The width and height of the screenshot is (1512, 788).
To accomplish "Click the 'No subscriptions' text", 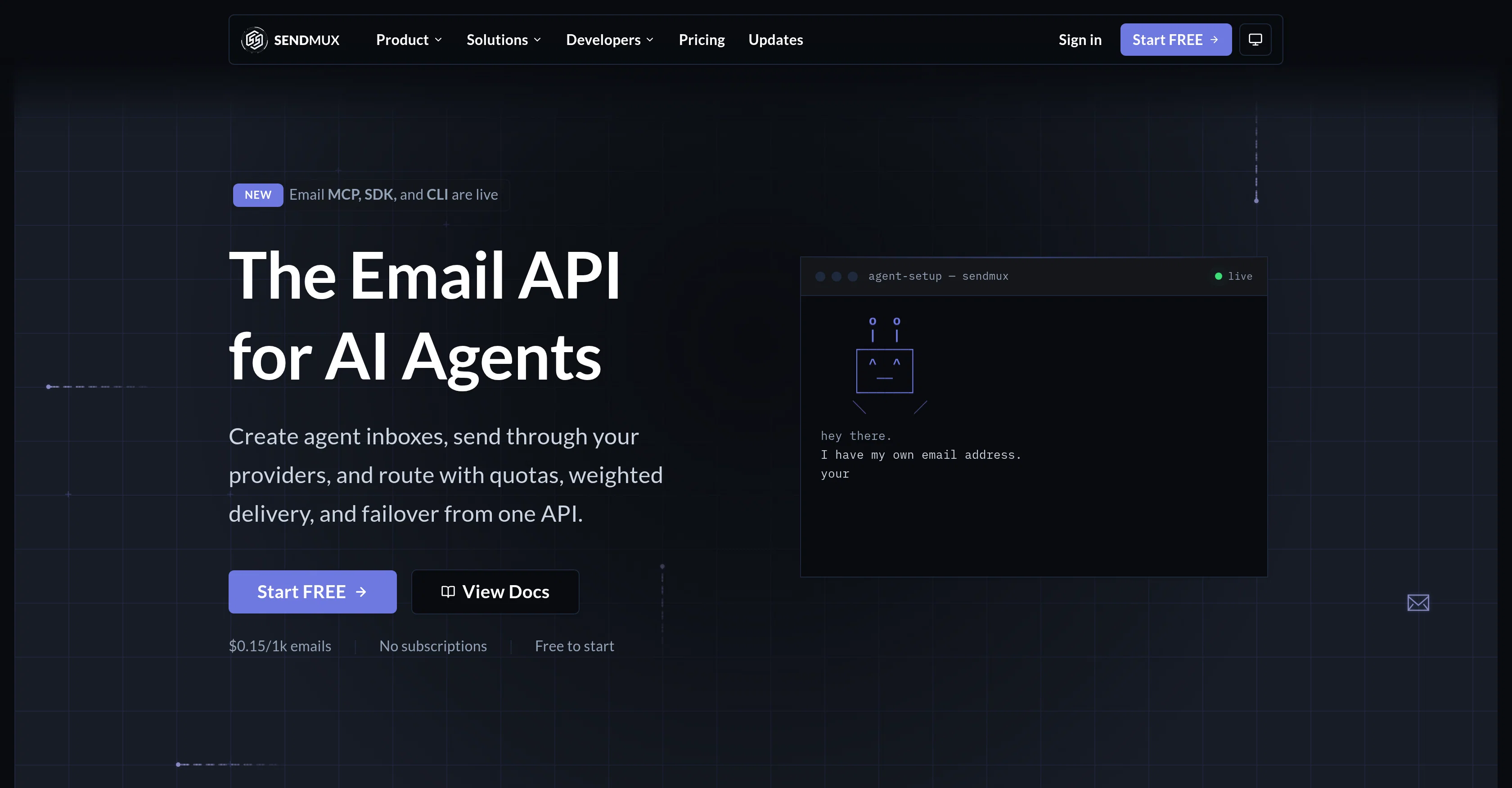I will click(433, 646).
